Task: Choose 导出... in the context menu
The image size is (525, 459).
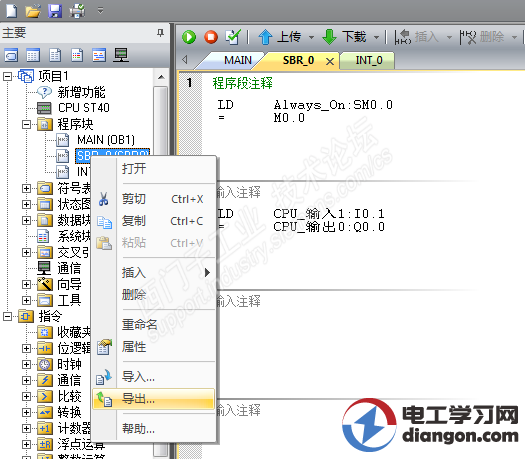Action: [x=154, y=399]
